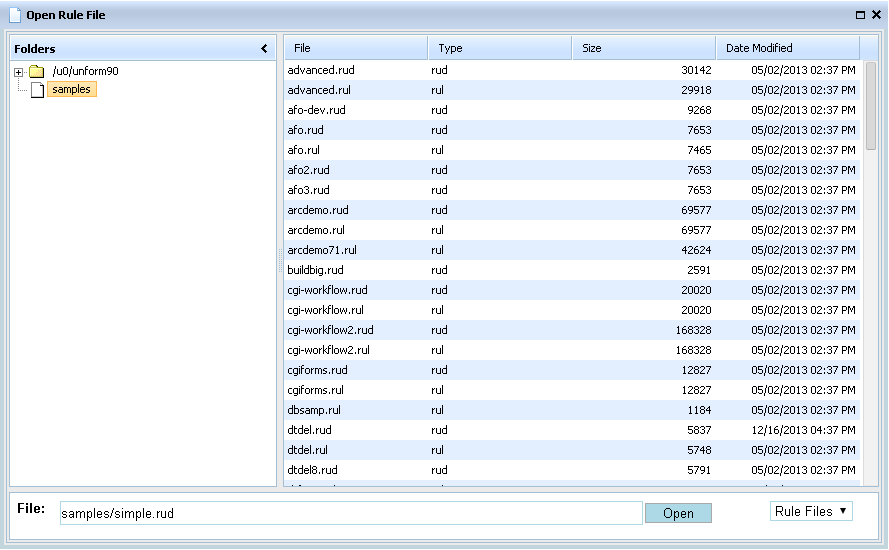Image resolution: width=889 pixels, height=550 pixels.
Task: Select the samples folder in tree
Action: pos(72,90)
